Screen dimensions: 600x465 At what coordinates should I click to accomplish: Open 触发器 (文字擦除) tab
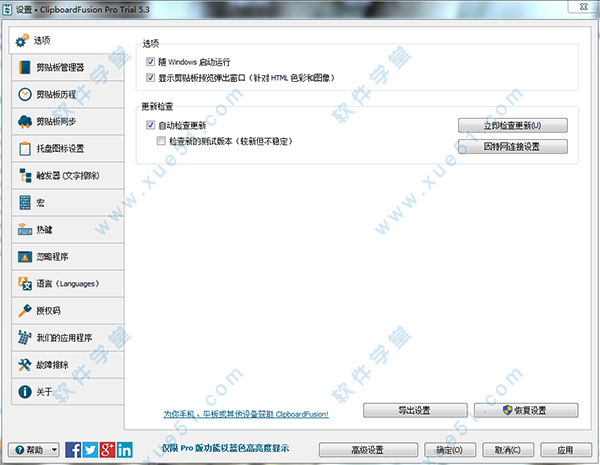pyautogui.click(x=68, y=175)
